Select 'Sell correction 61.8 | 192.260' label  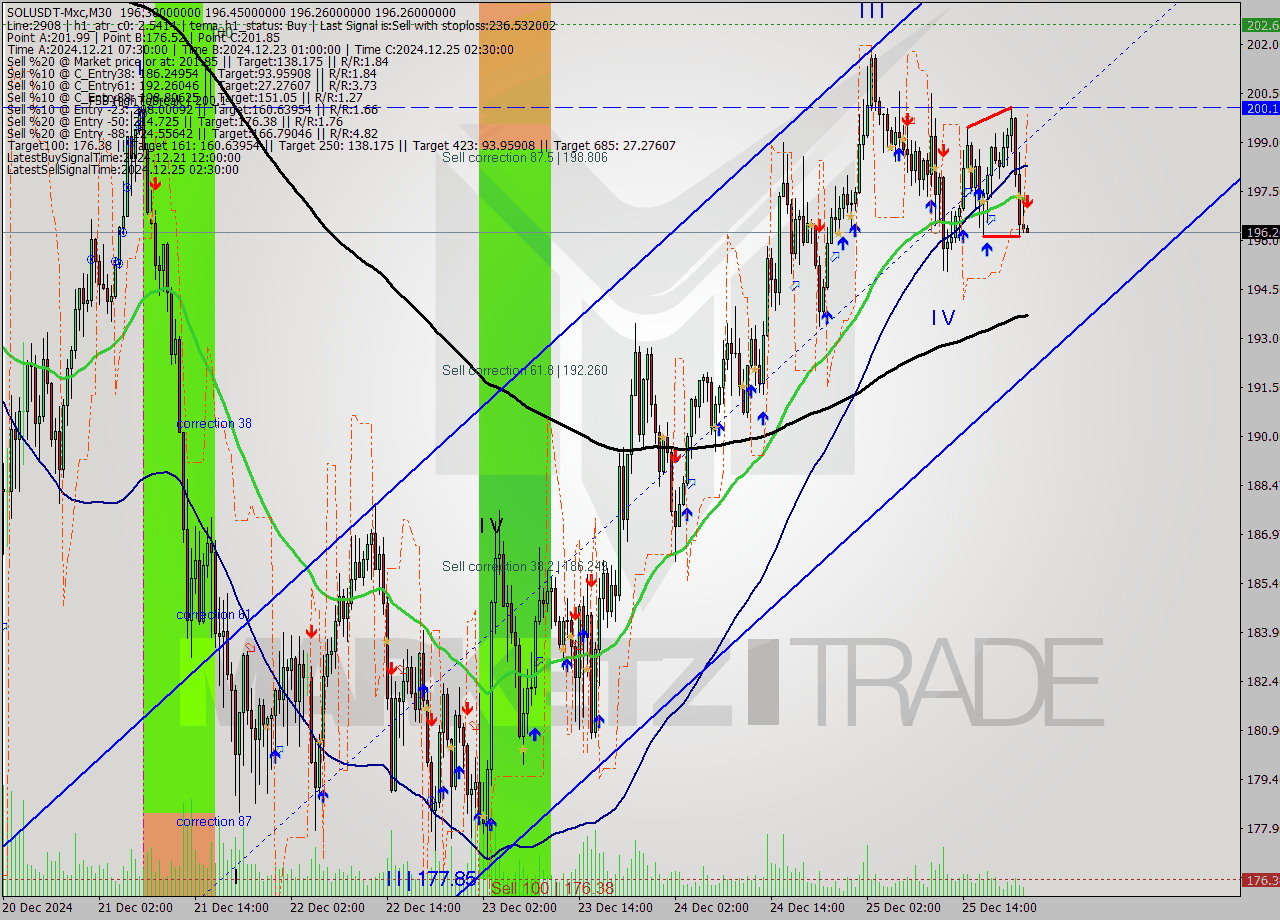pos(525,370)
